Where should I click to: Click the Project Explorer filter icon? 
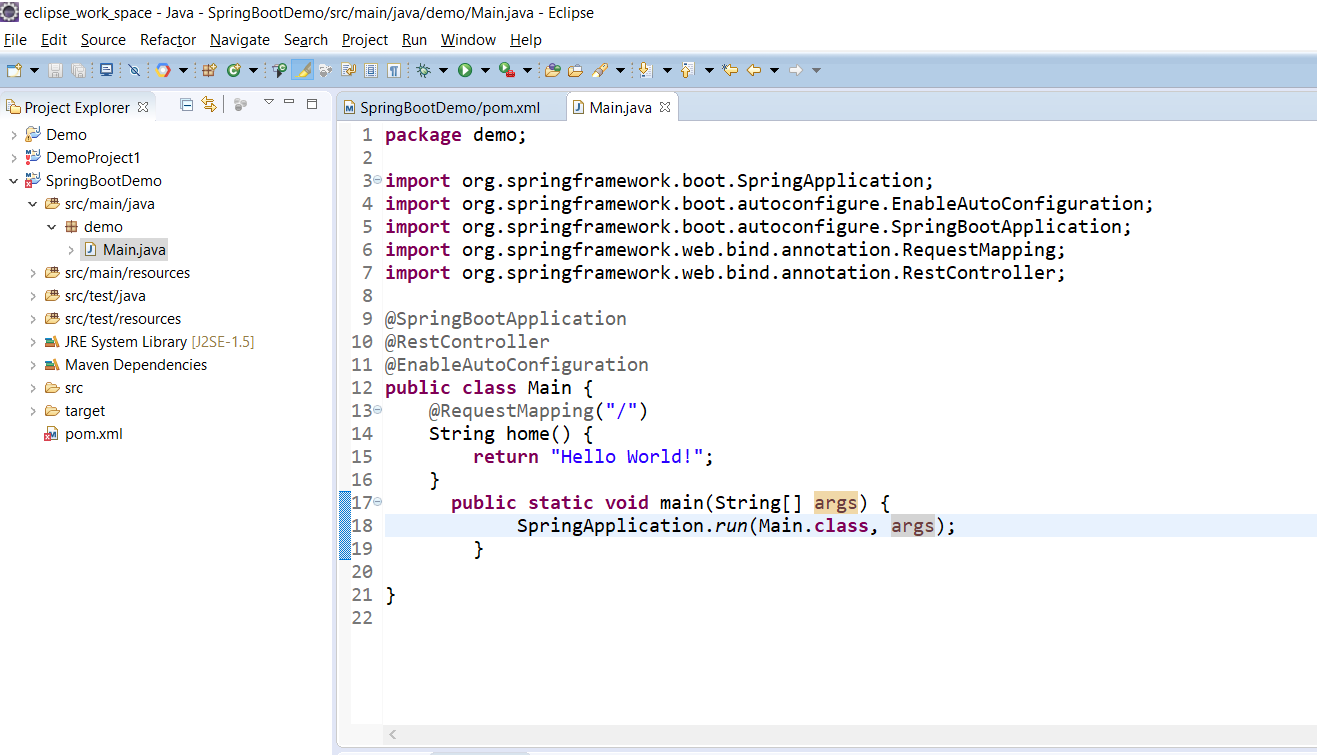pos(240,104)
